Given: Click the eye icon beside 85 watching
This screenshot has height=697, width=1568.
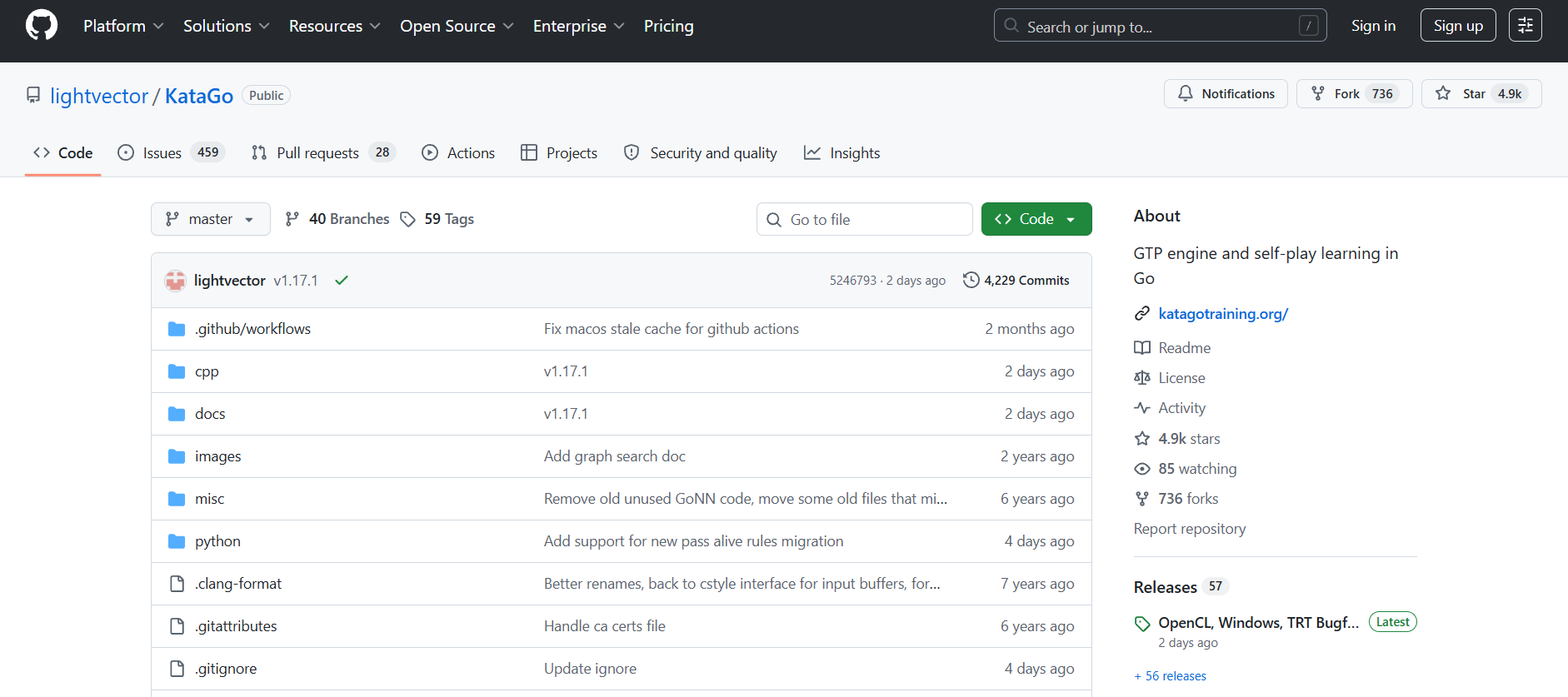Looking at the screenshot, I should [x=1141, y=469].
